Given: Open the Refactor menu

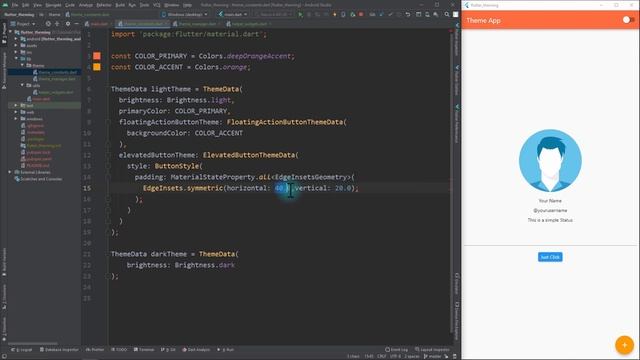Looking at the screenshot, I should (x=104, y=5).
